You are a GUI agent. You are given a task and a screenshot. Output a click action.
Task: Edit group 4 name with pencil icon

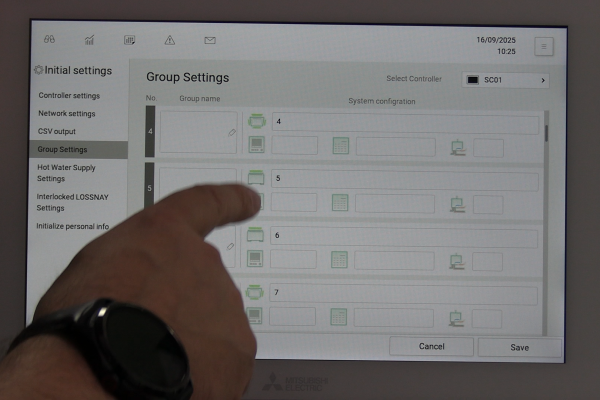(232, 133)
